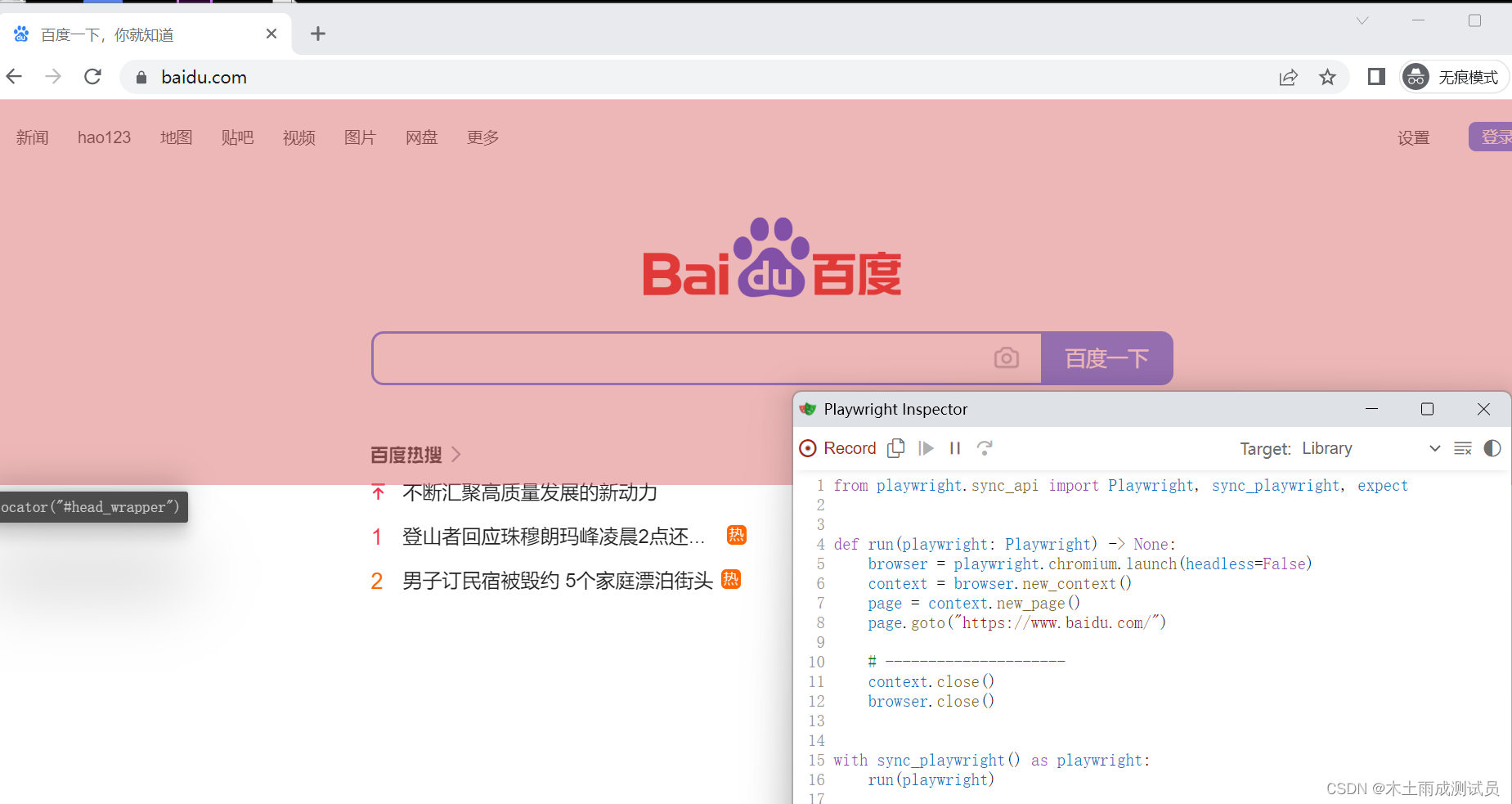Minimize the Chrome browser window
Image resolution: width=1512 pixels, height=804 pixels.
point(1419,20)
